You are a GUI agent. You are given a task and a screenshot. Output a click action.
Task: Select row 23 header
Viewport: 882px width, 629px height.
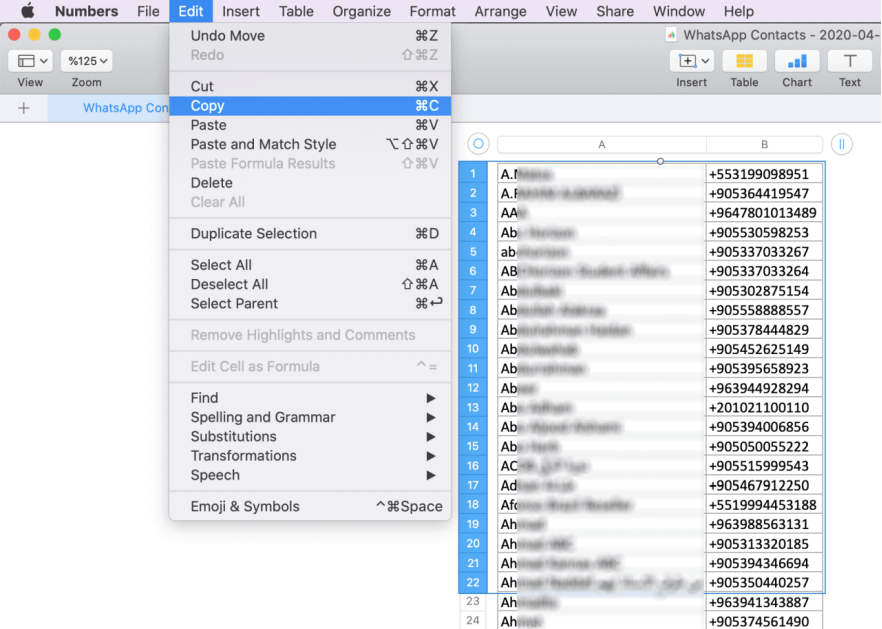point(473,601)
